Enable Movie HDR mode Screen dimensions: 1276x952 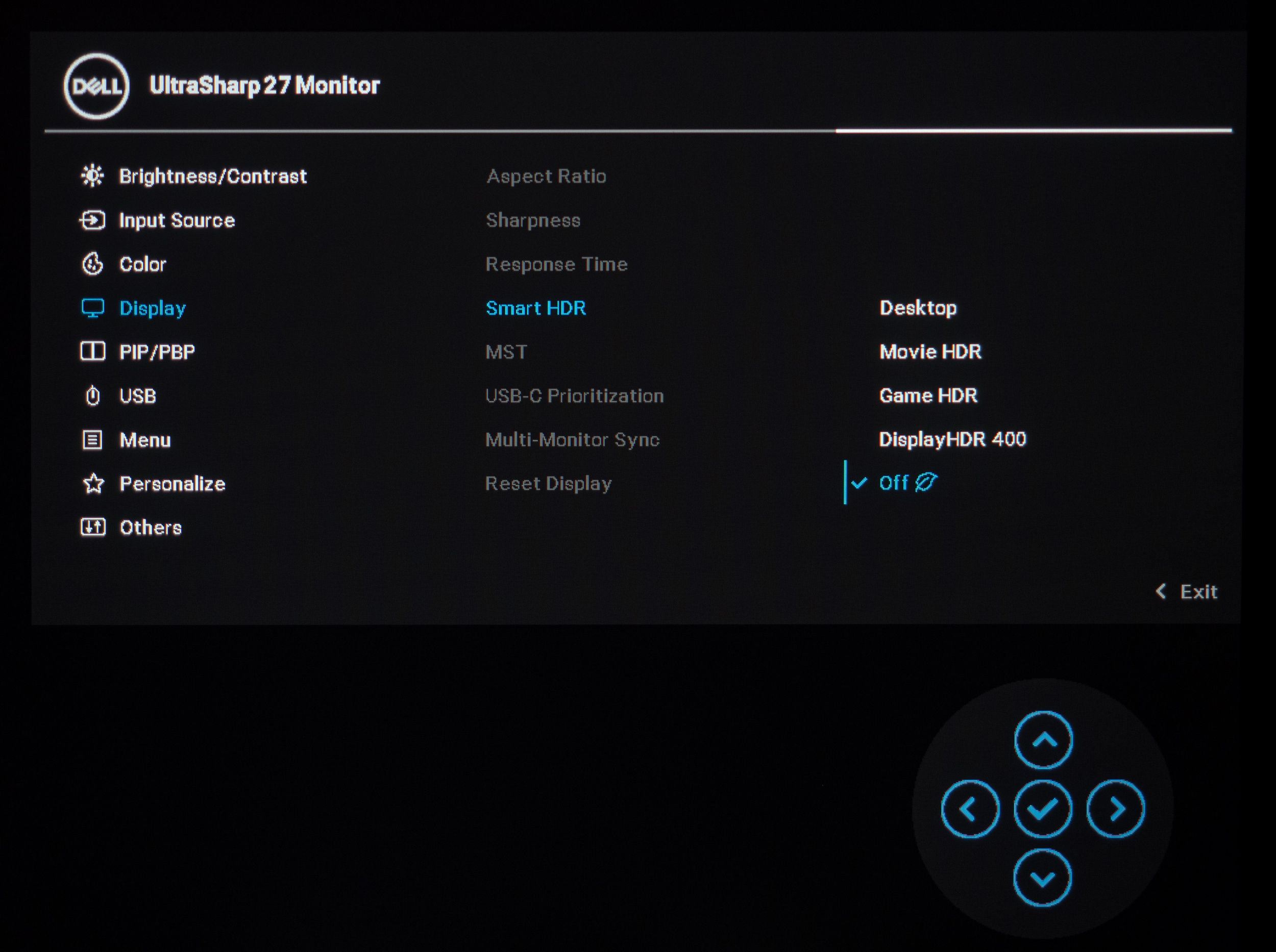pyautogui.click(x=930, y=352)
